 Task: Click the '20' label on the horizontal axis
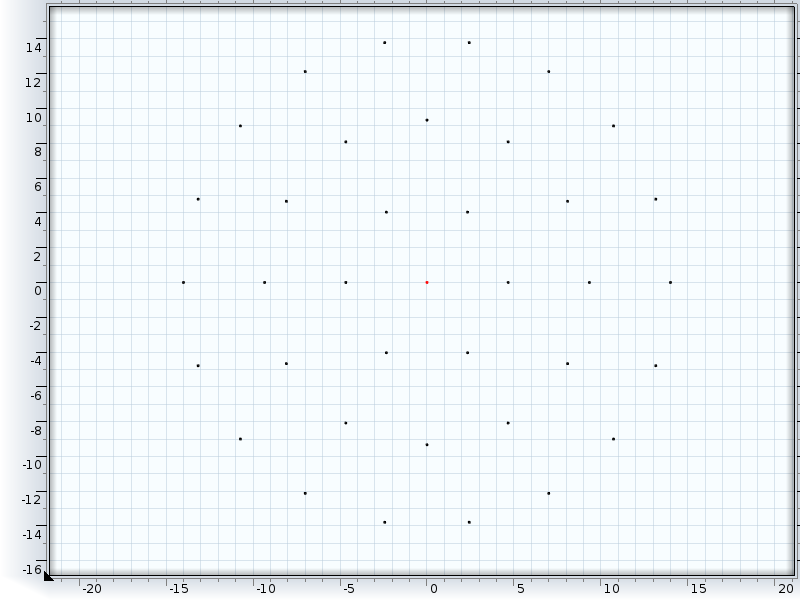[x=785, y=589]
